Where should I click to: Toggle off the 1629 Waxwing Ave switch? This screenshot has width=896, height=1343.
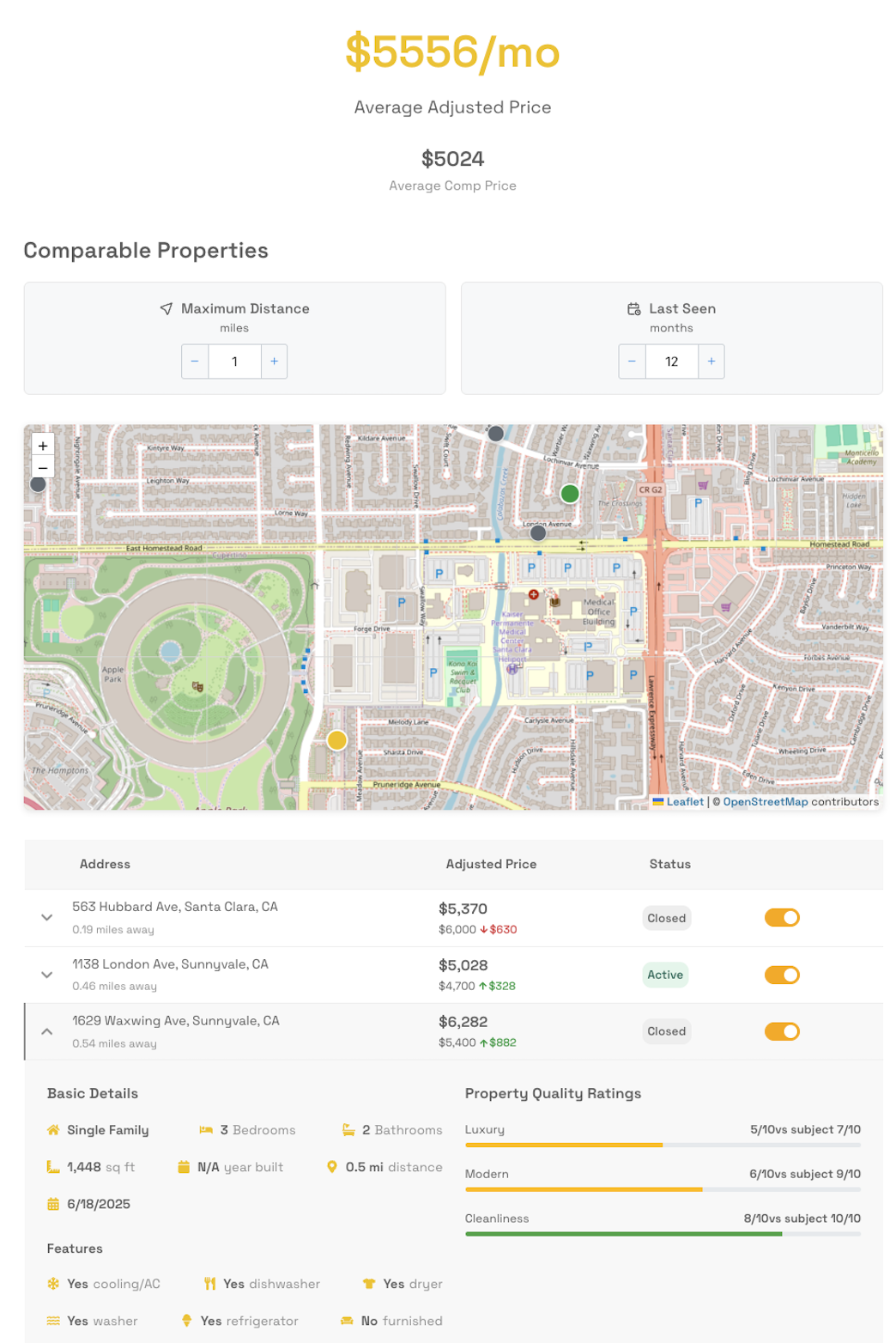pos(781,1030)
